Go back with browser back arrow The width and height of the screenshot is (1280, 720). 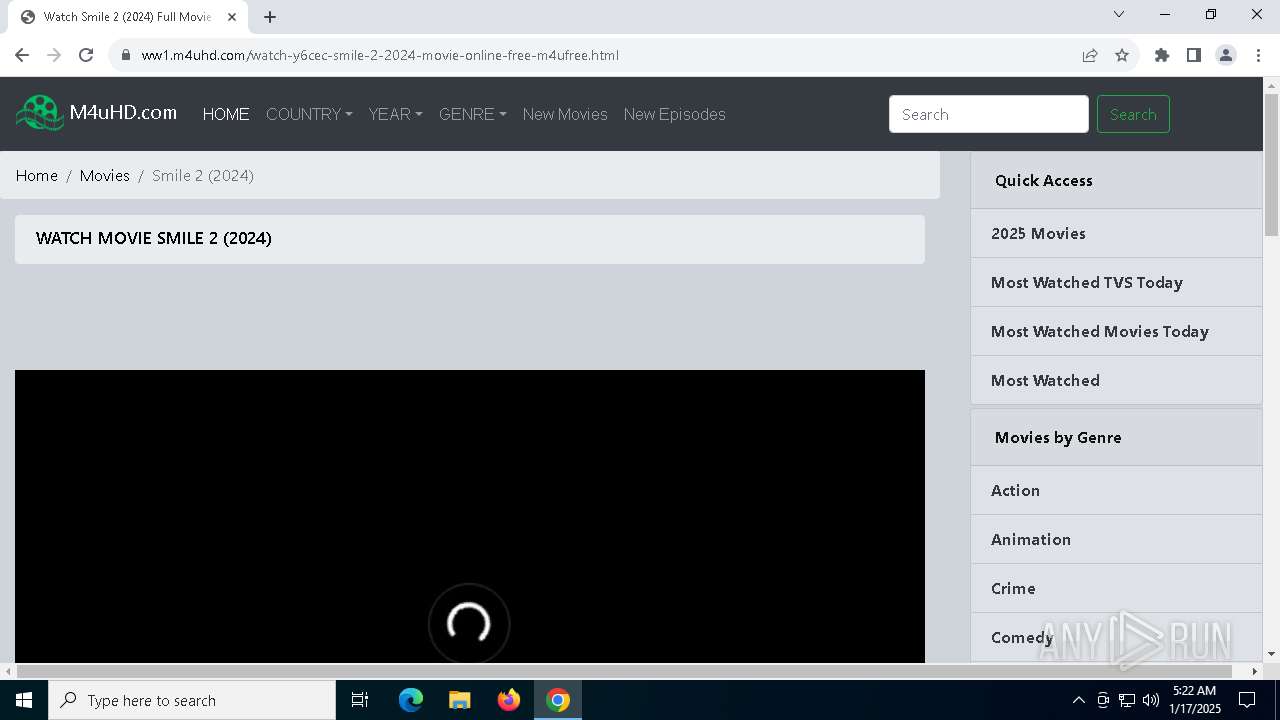click(22, 55)
